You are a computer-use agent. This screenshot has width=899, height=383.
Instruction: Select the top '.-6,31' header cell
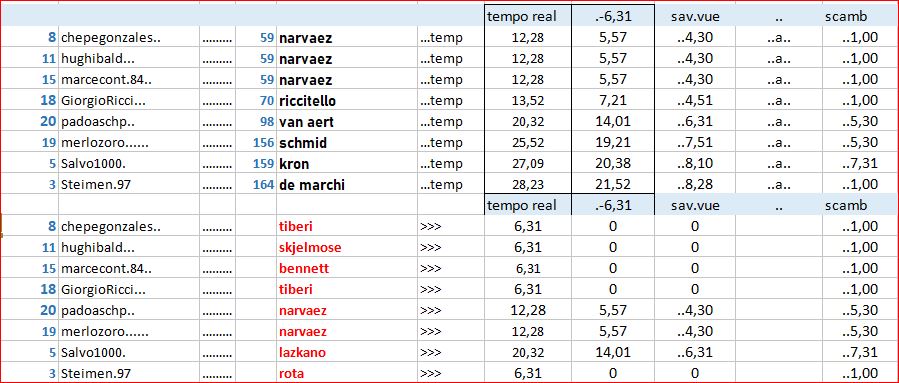613,16
